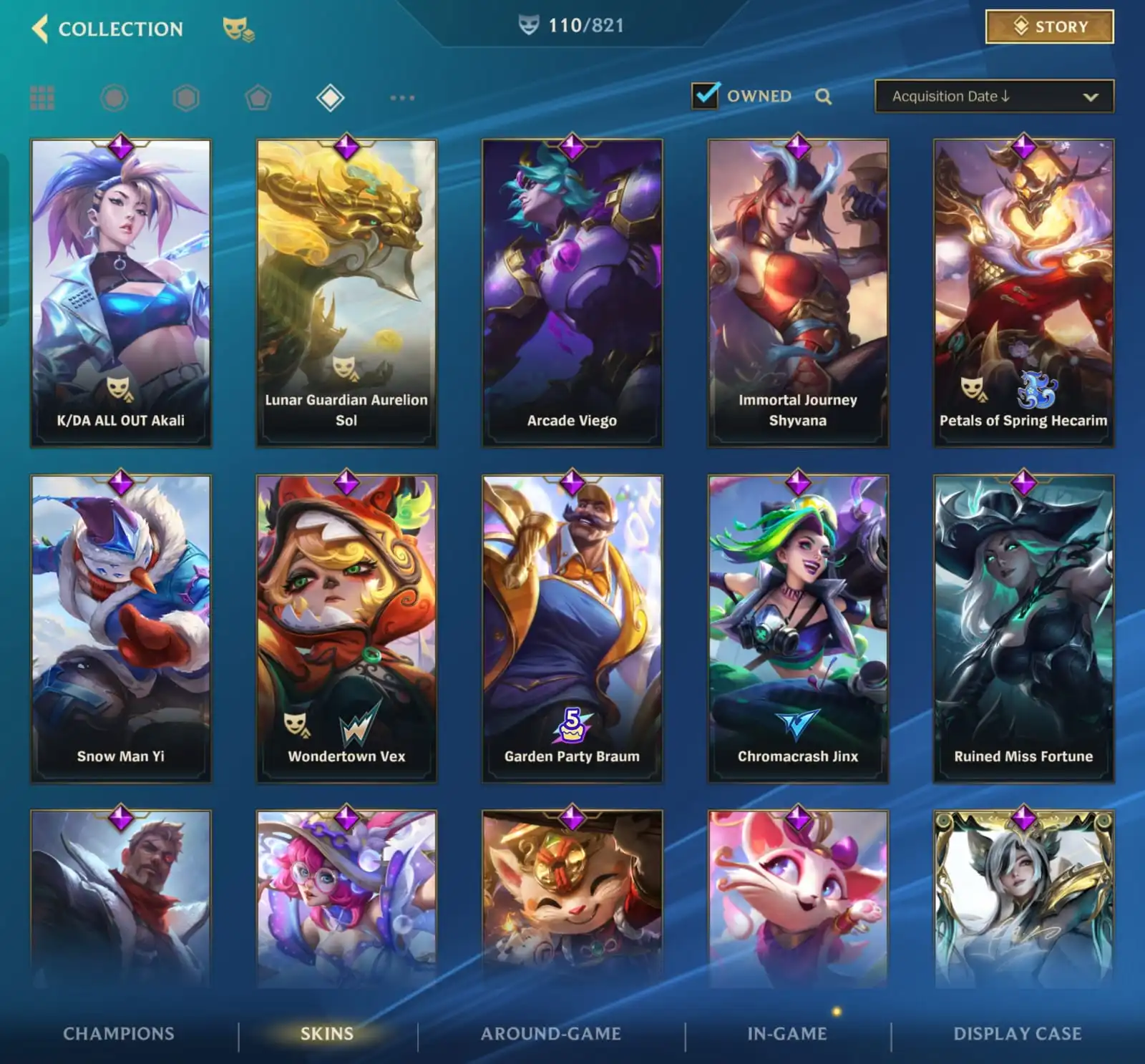This screenshot has height=1064, width=1145.
Task: Open the skin sets mask icon
Action: 238,29
